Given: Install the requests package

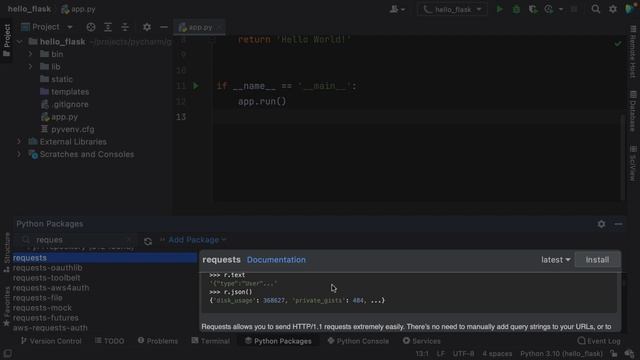Looking at the screenshot, I should 597,260.
